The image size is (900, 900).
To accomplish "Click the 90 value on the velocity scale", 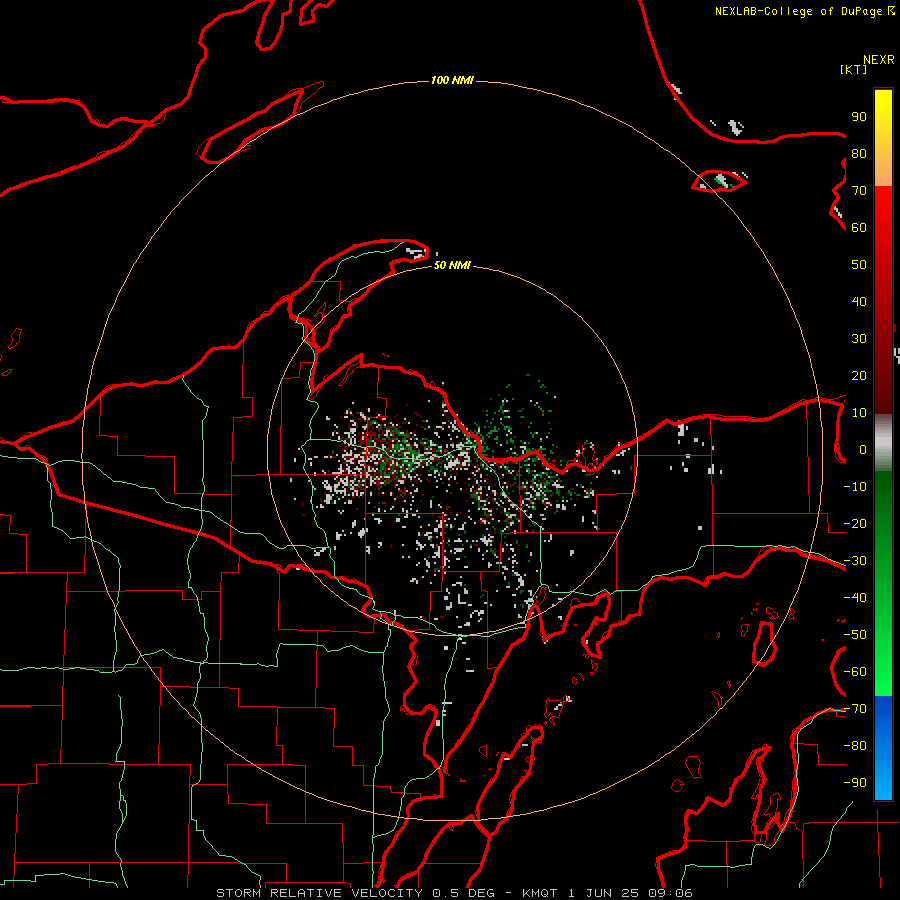I will click(859, 117).
